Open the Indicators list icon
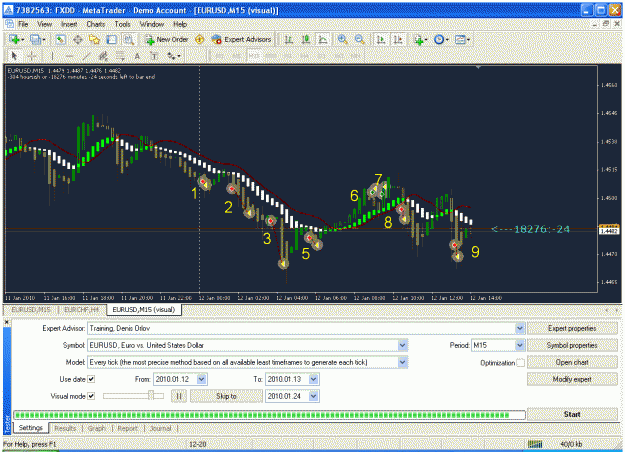This screenshot has width=625, height=452. tap(420, 39)
